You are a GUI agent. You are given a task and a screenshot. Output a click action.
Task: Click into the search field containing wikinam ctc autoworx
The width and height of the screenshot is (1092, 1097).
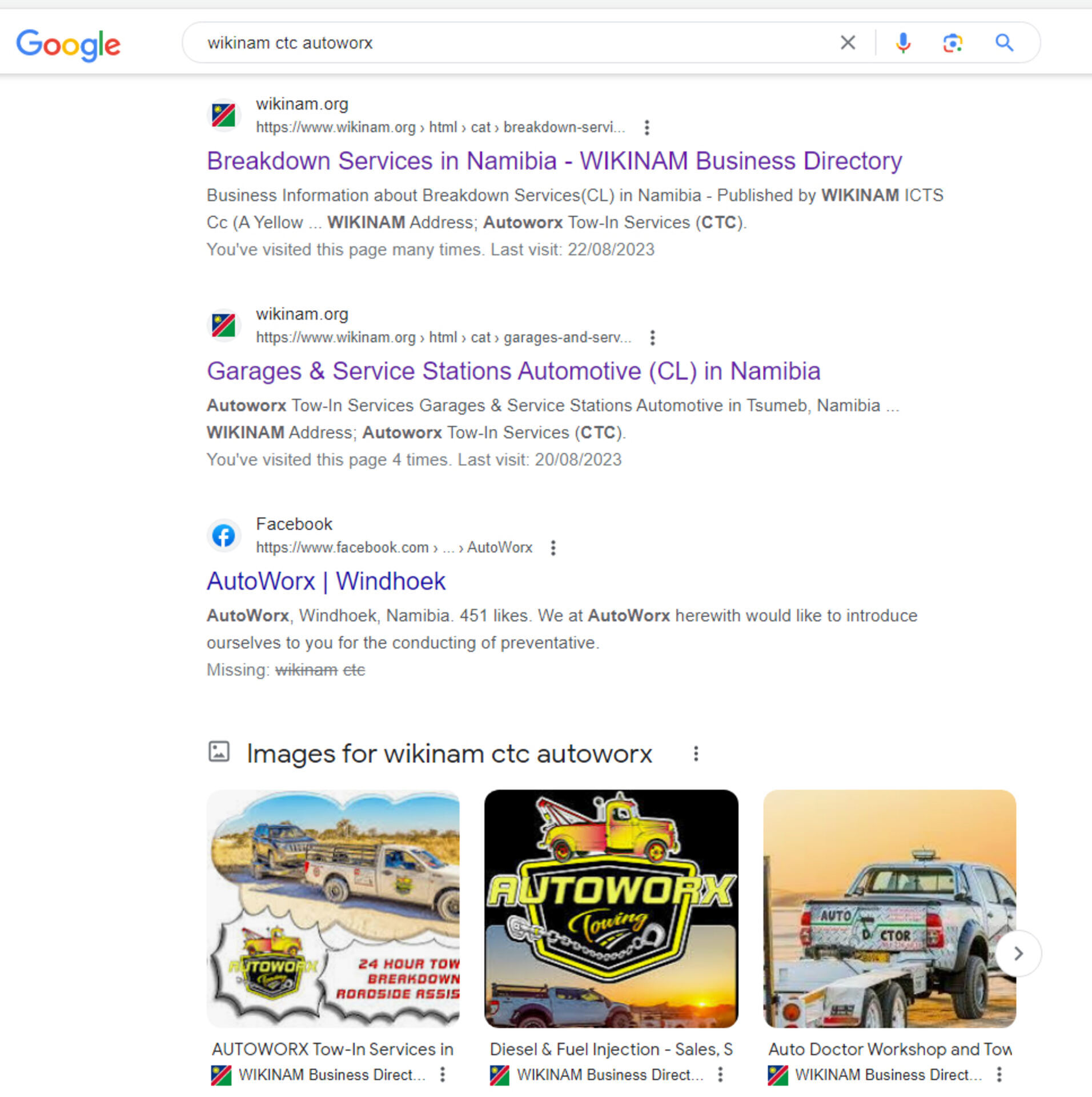(514, 43)
